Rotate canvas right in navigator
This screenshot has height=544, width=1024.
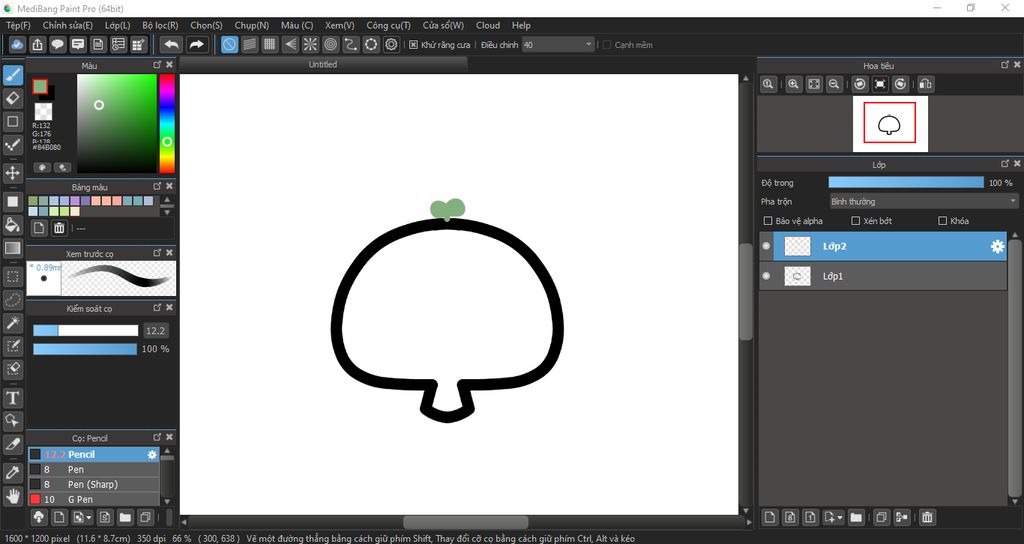tap(901, 84)
